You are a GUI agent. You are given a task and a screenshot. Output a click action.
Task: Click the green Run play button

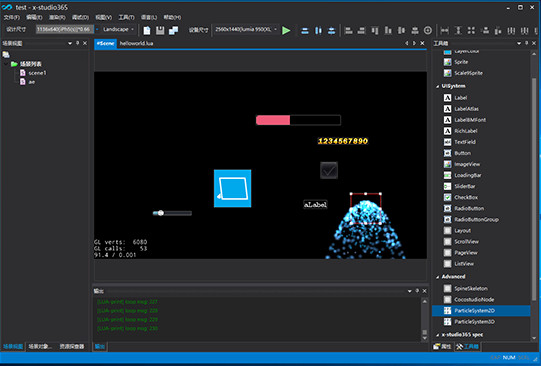tap(286, 30)
